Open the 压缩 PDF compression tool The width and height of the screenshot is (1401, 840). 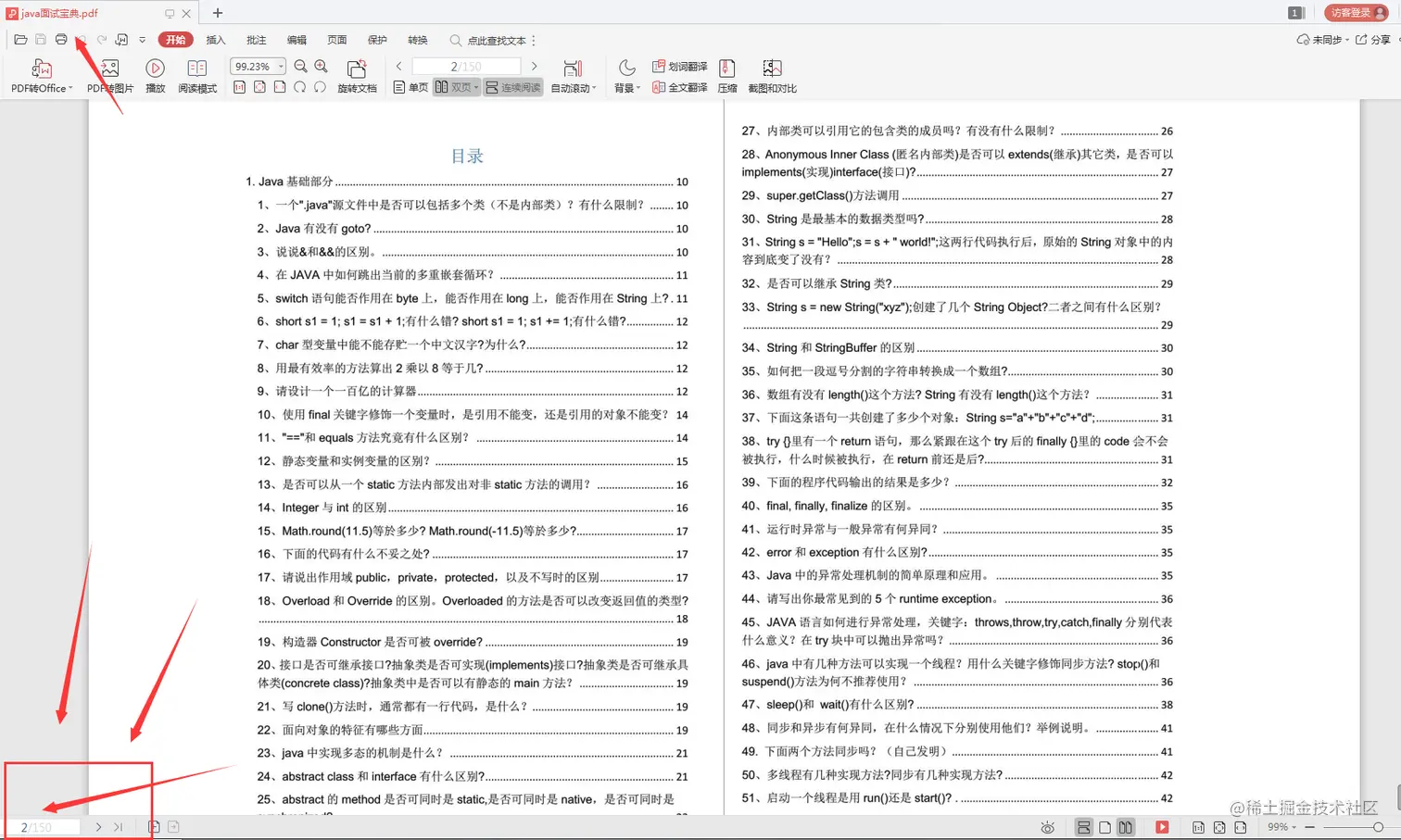coord(727,74)
